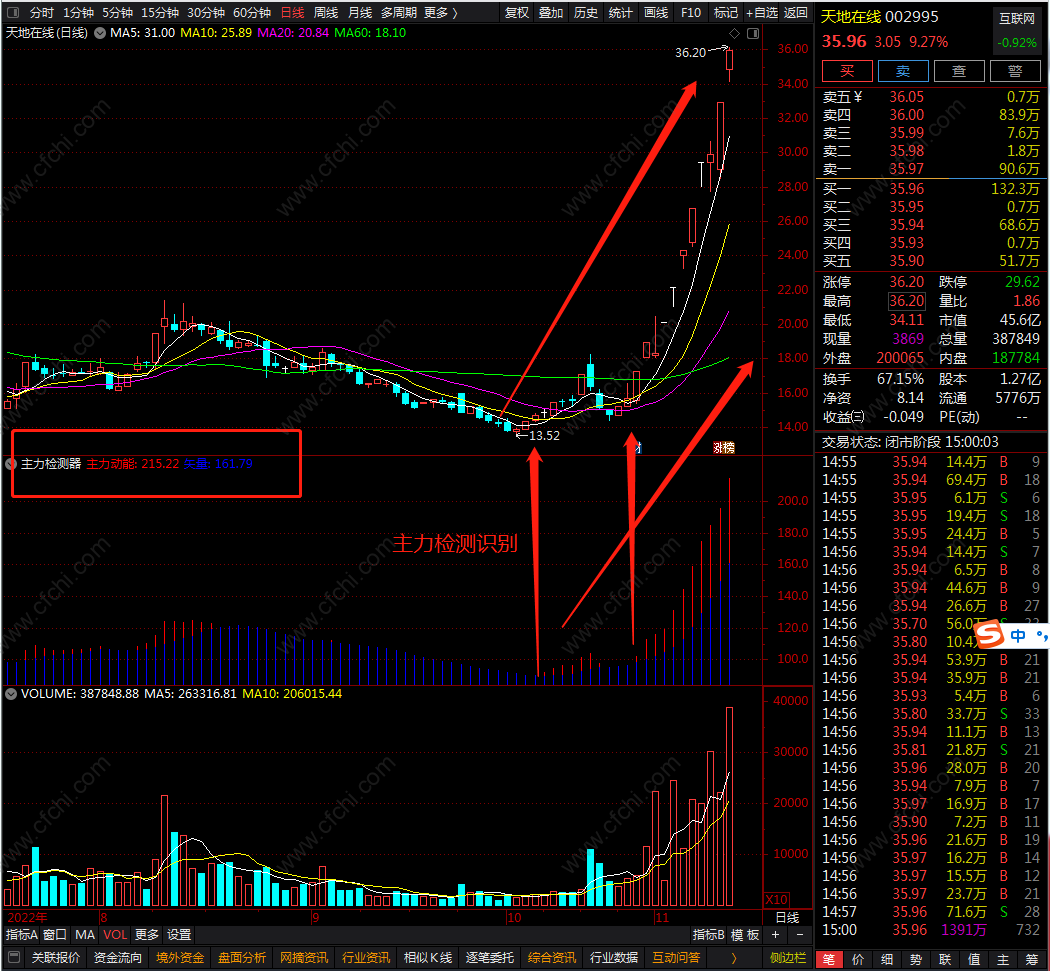Toggle the 侧边栏 sidebar

[788, 958]
